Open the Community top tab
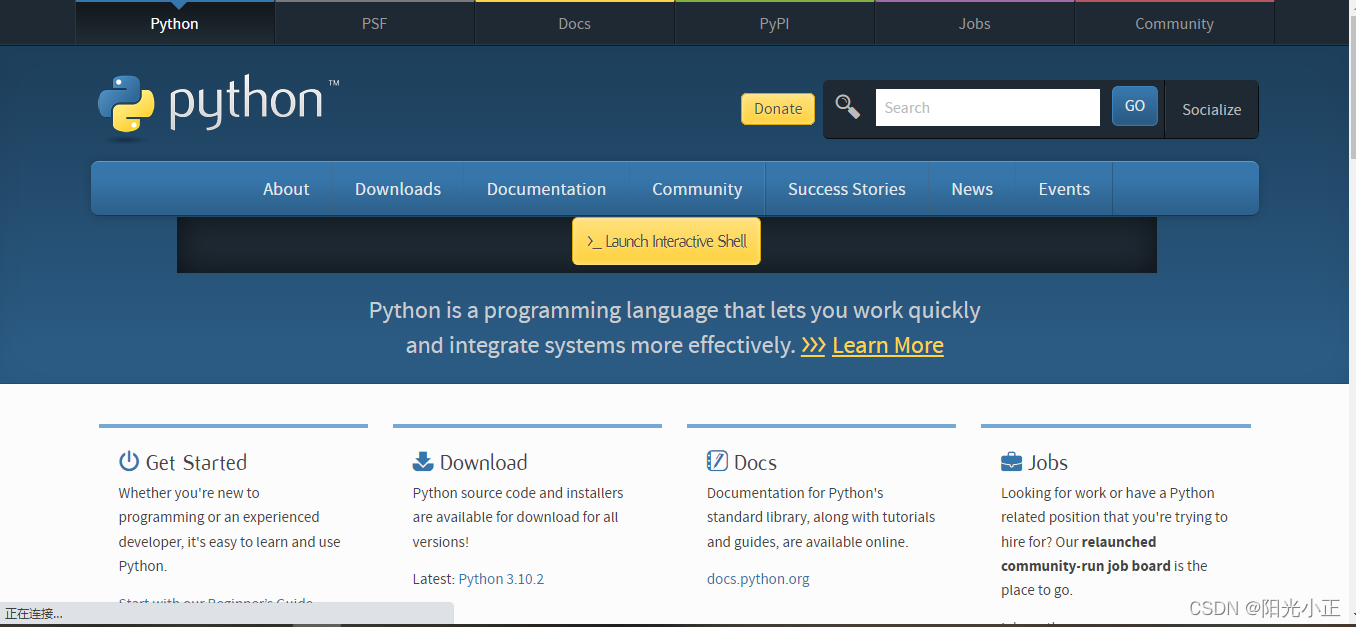Viewport: 1356px width, 627px height. (x=1174, y=23)
